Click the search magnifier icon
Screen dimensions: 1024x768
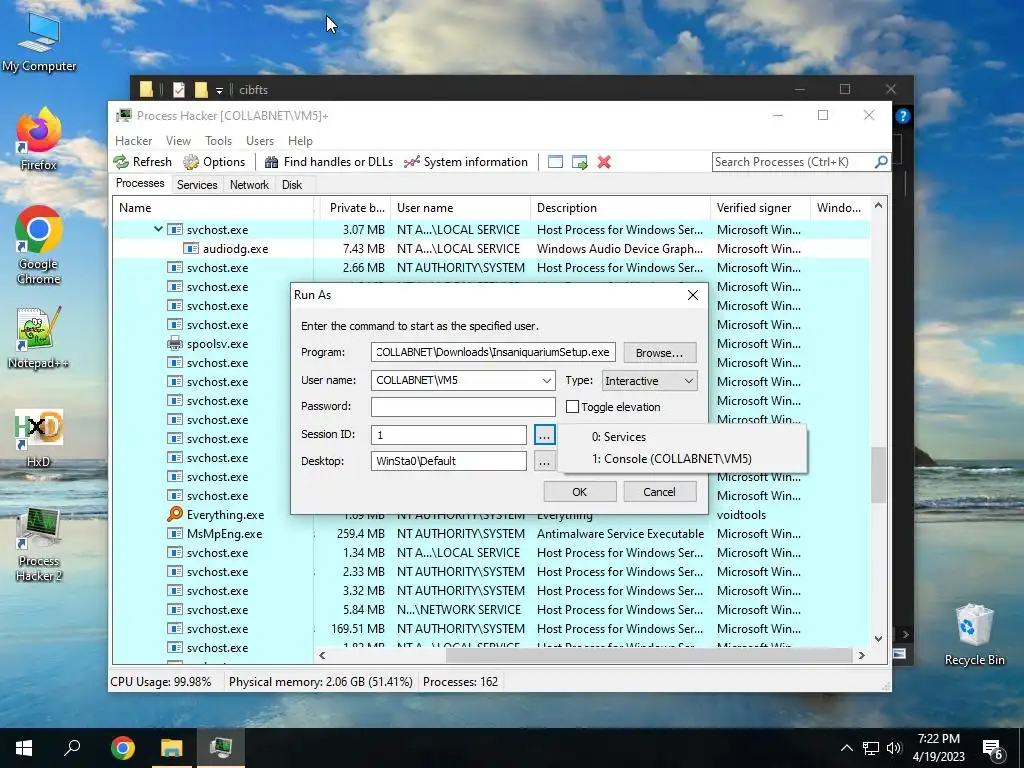click(881, 161)
